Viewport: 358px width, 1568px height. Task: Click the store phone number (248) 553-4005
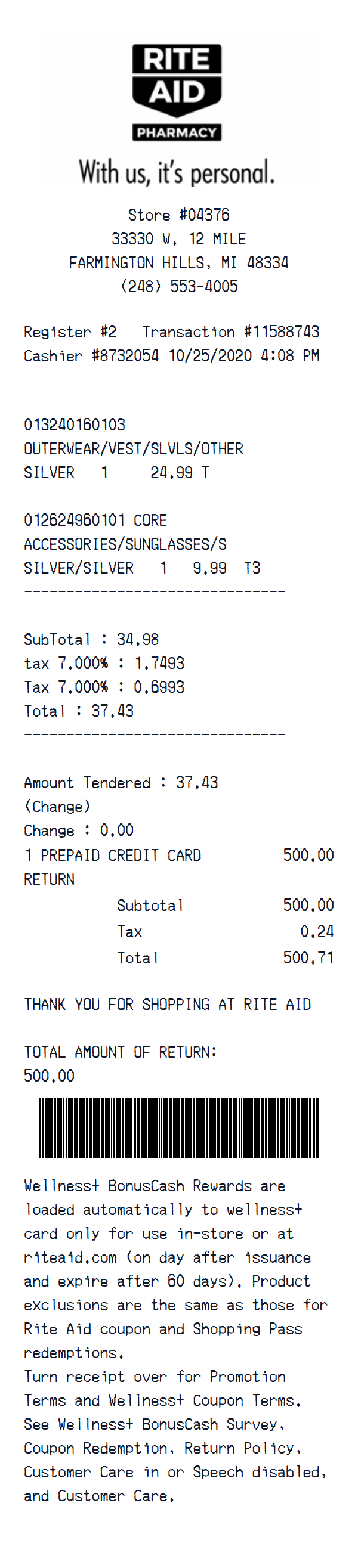[179, 286]
